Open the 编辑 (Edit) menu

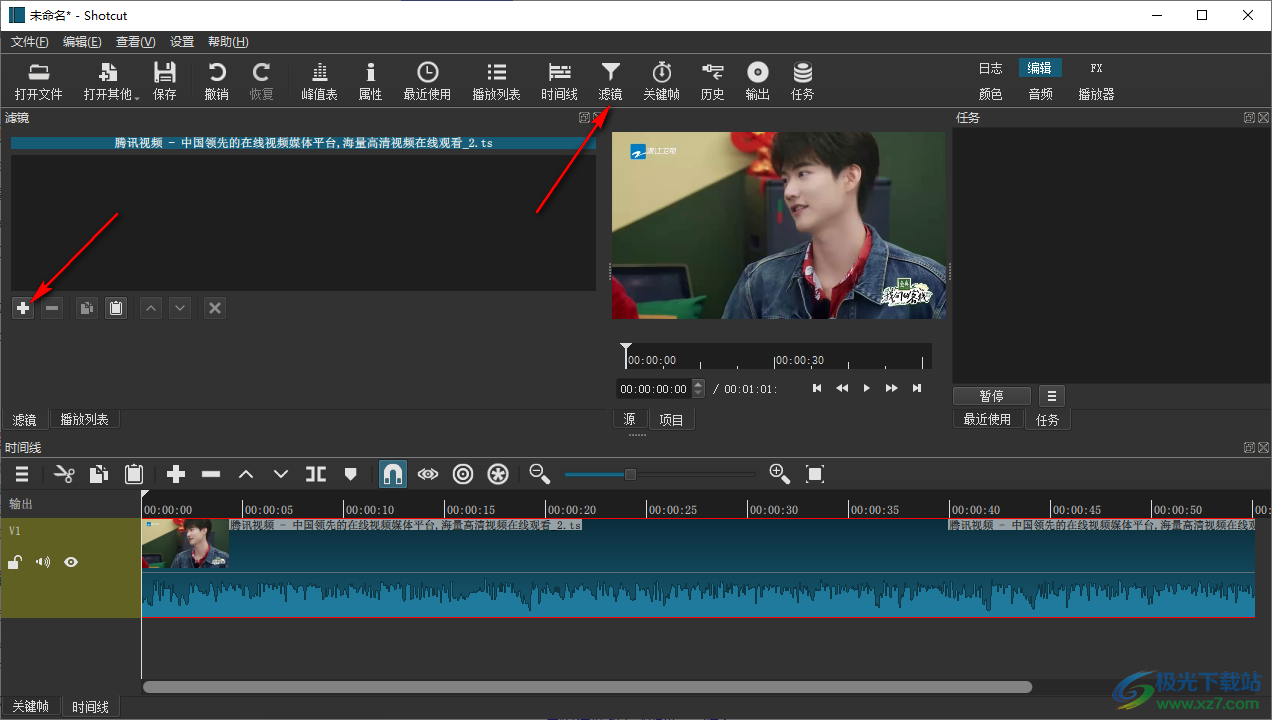point(82,42)
